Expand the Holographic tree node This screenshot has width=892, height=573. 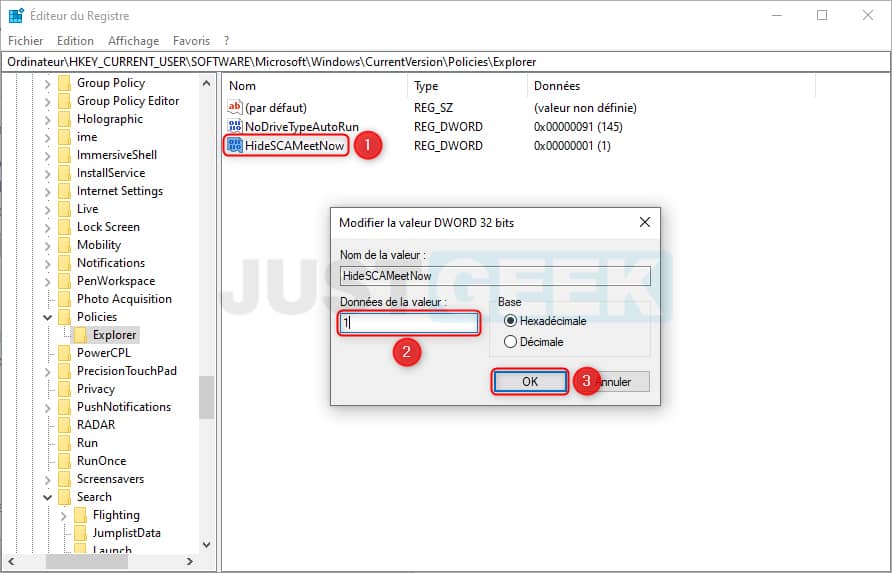[48, 119]
